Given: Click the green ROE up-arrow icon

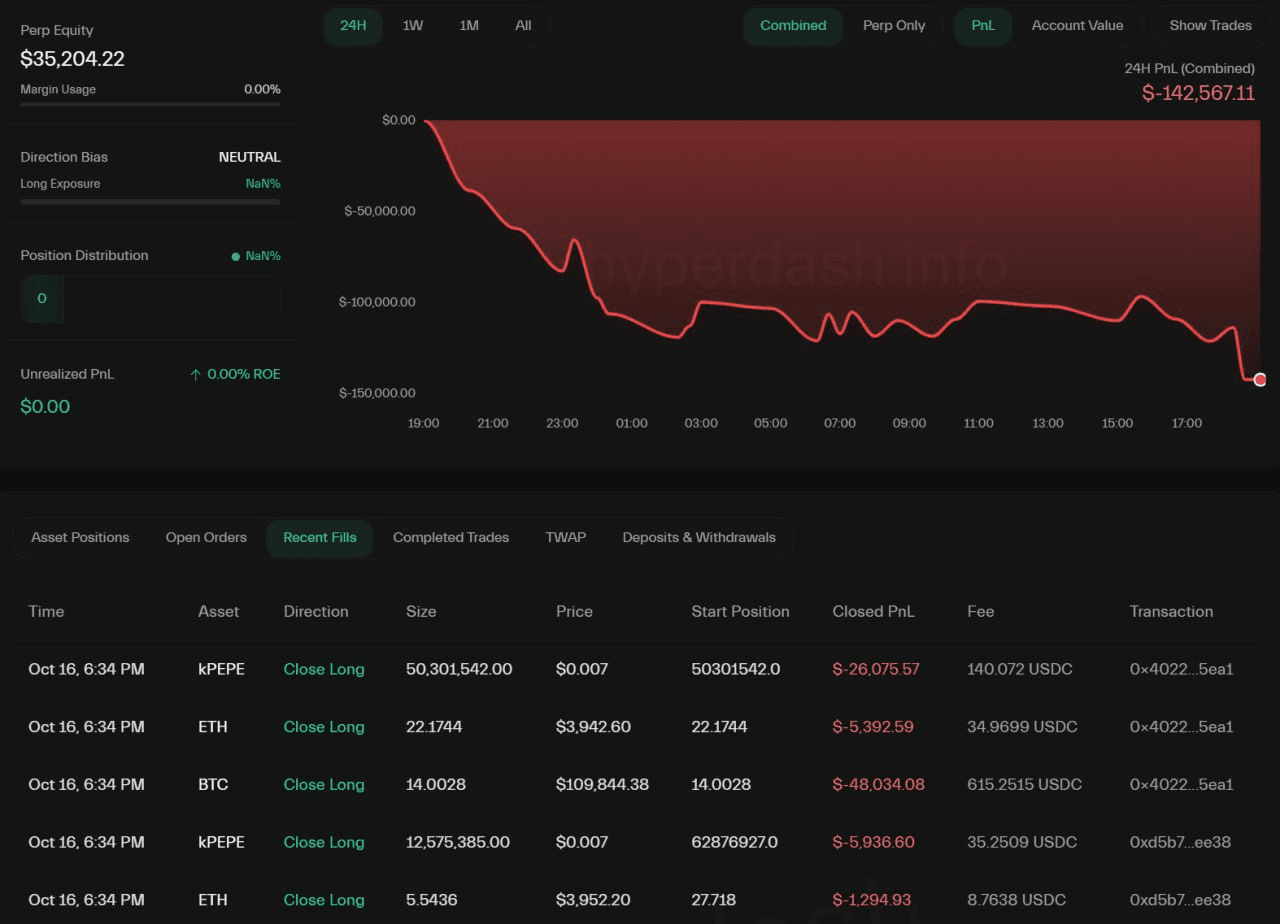Looking at the screenshot, I should point(196,374).
